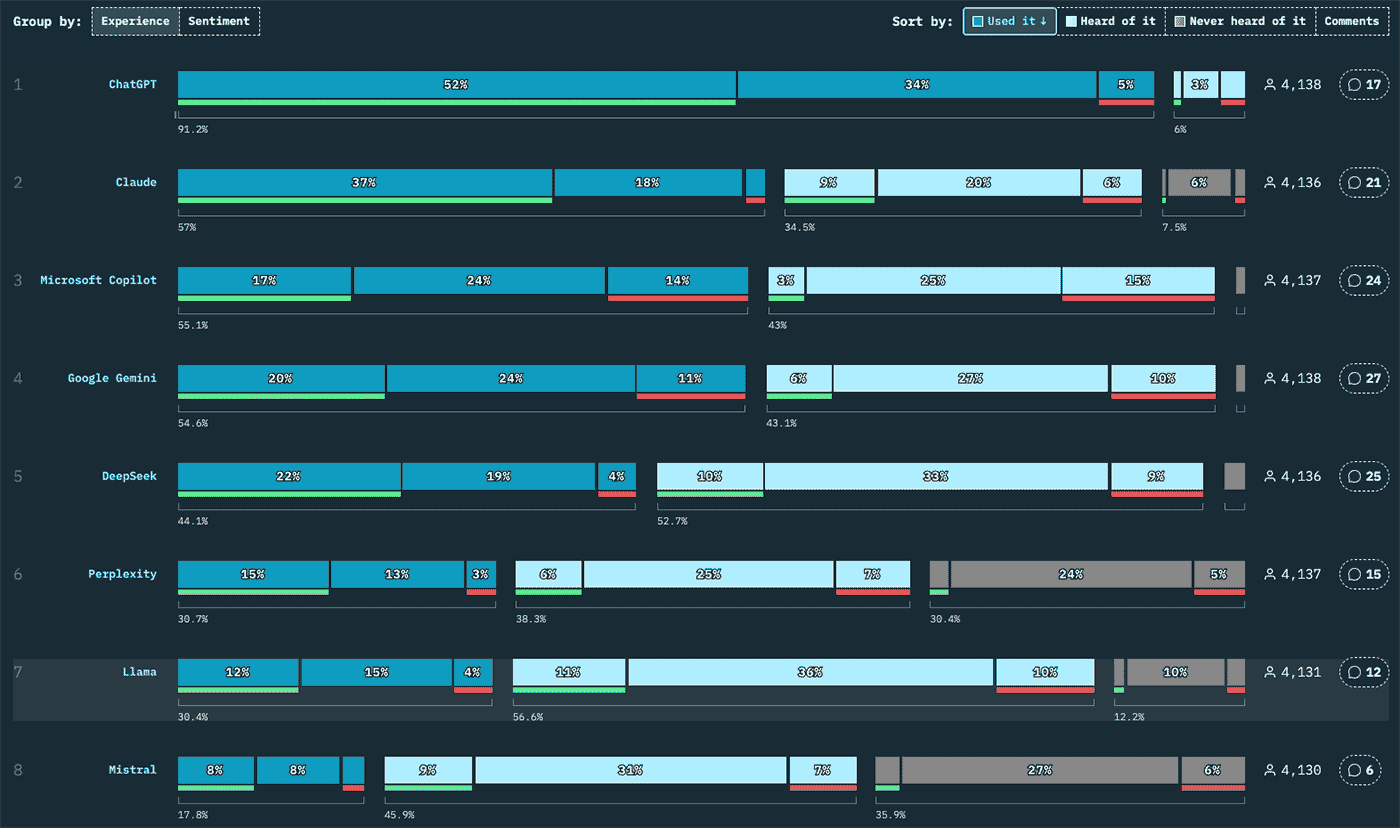Image resolution: width=1400 pixels, height=828 pixels.
Task: Select DeepSeek 33% heard-of-it segment
Action: click(937, 477)
